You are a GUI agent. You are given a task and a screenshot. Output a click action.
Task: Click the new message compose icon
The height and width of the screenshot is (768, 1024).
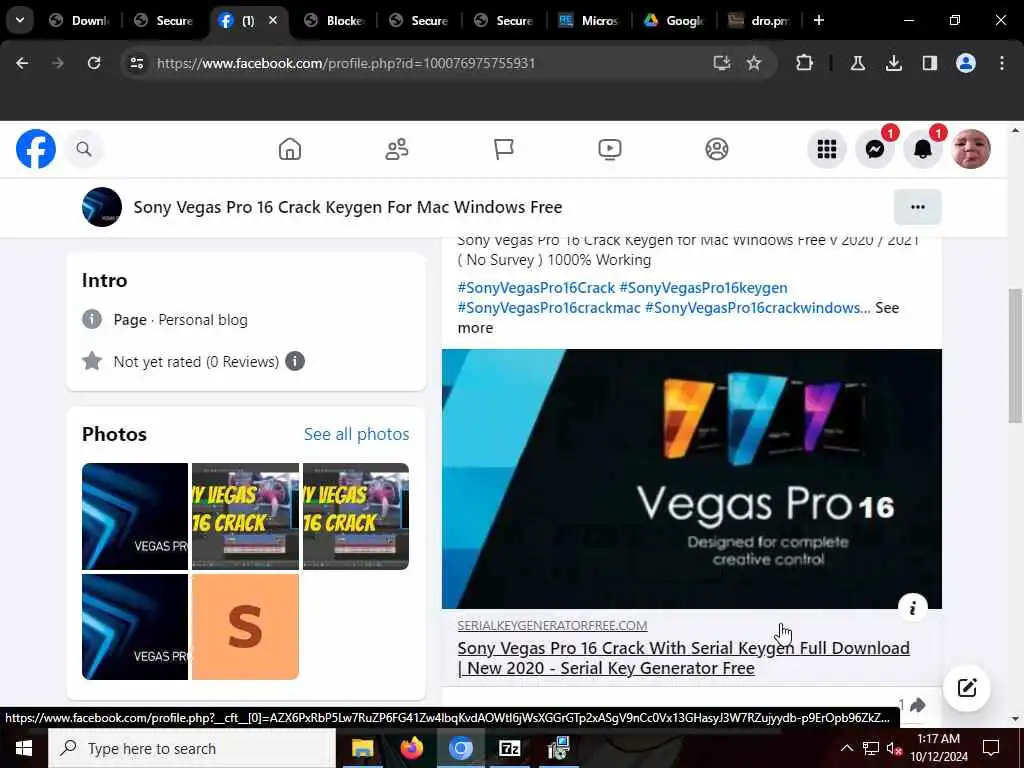pos(967,688)
